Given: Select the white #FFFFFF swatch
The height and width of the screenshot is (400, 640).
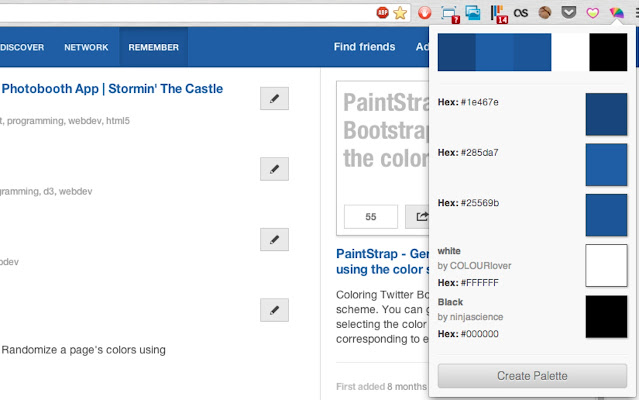Looking at the screenshot, I should [606, 266].
